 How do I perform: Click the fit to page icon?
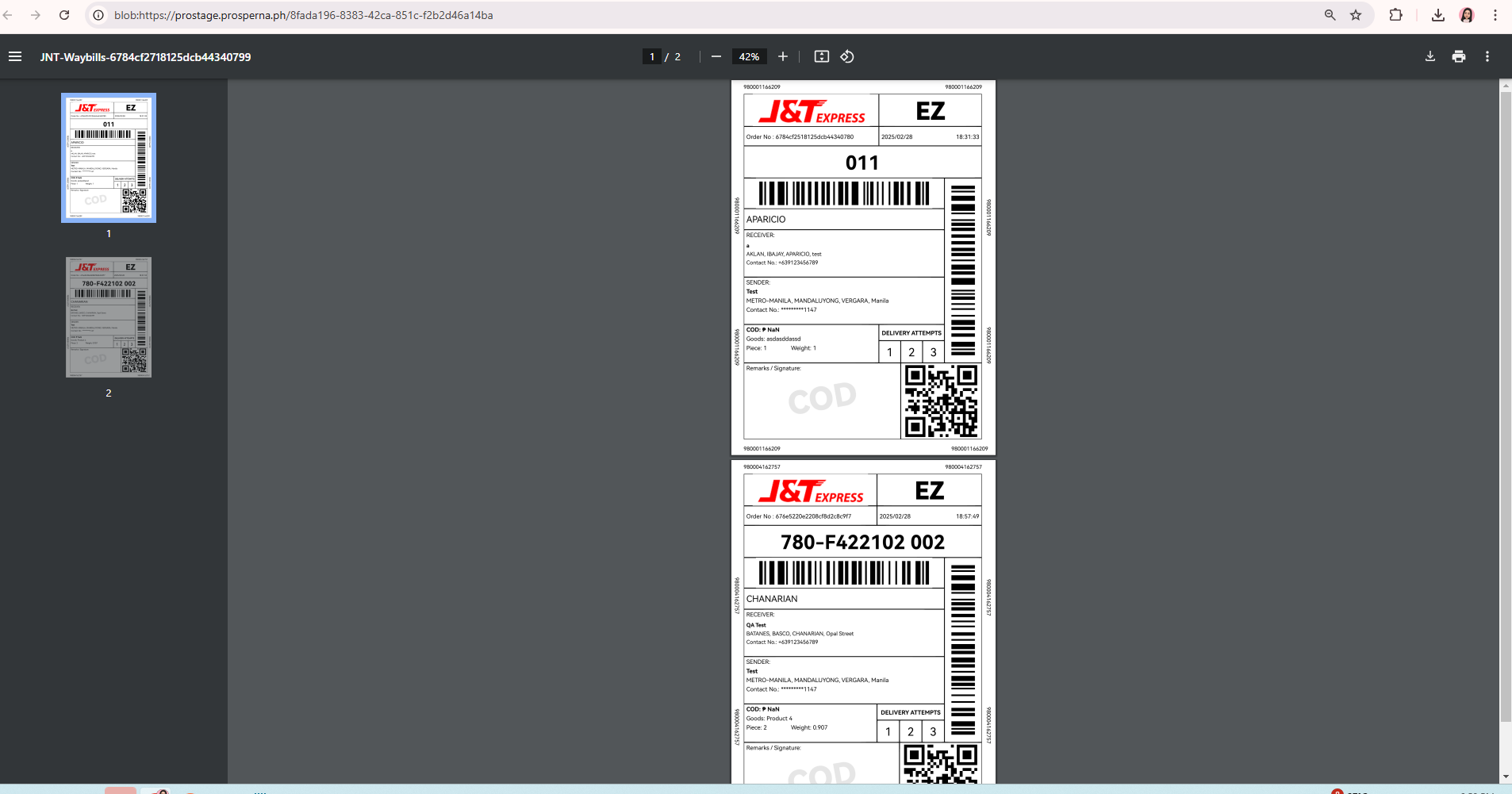pyautogui.click(x=822, y=56)
